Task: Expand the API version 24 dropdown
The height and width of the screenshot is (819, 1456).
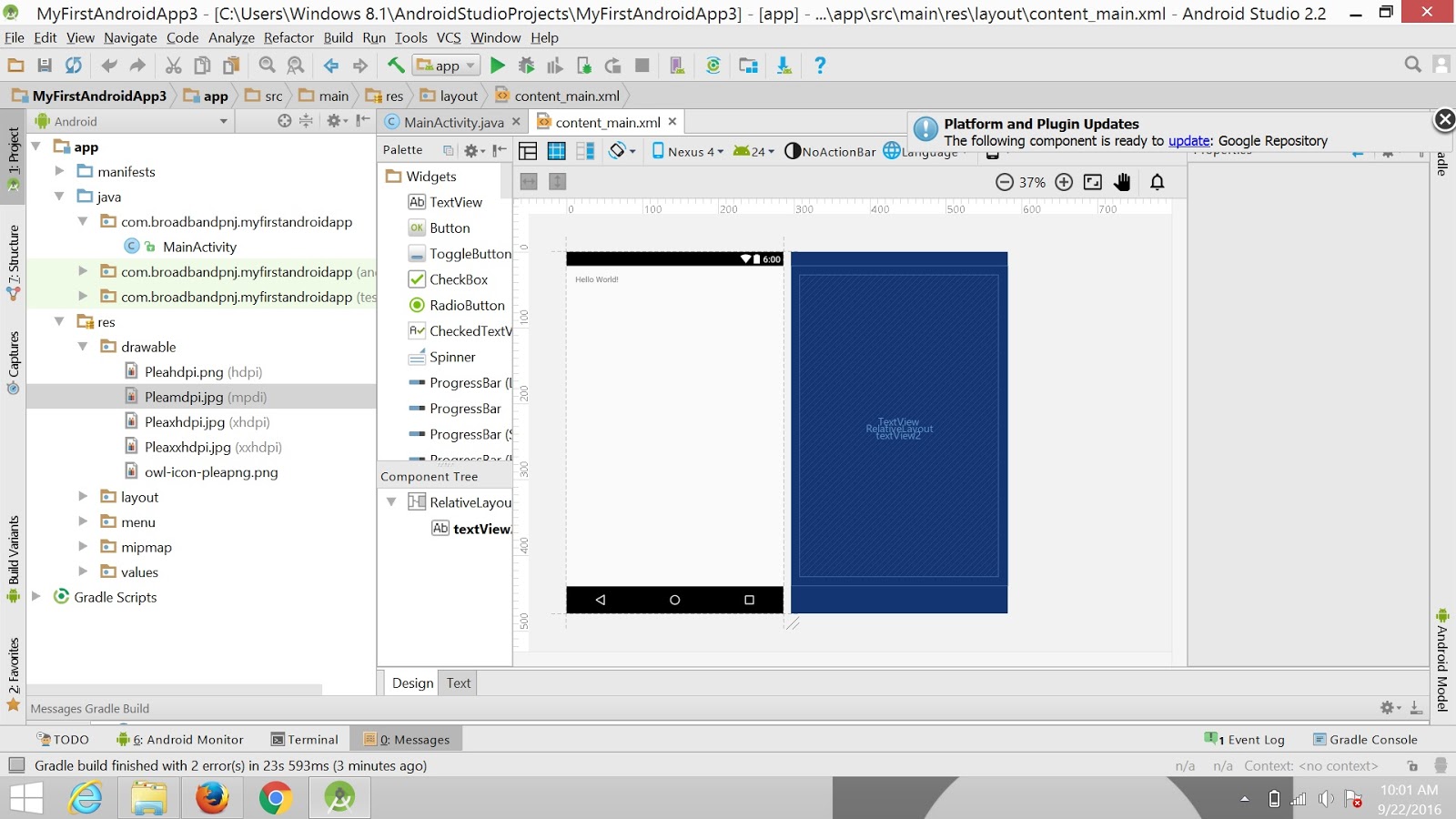Action: pos(754,151)
